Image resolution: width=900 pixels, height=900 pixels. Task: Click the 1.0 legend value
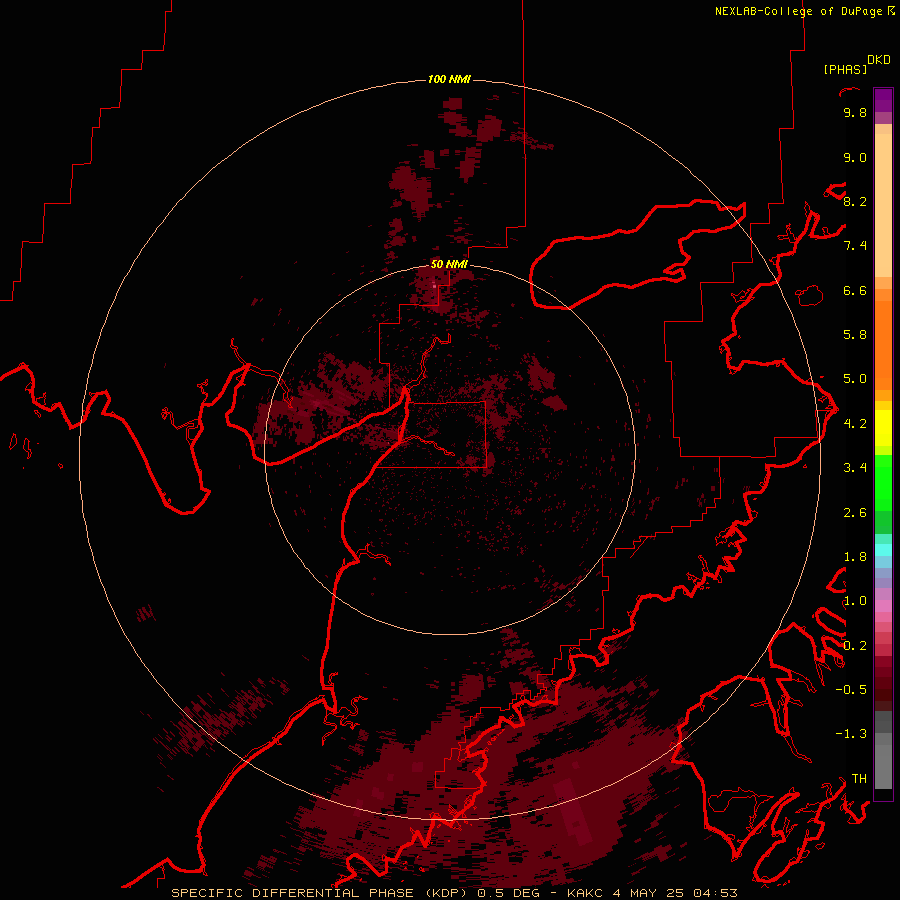(855, 601)
